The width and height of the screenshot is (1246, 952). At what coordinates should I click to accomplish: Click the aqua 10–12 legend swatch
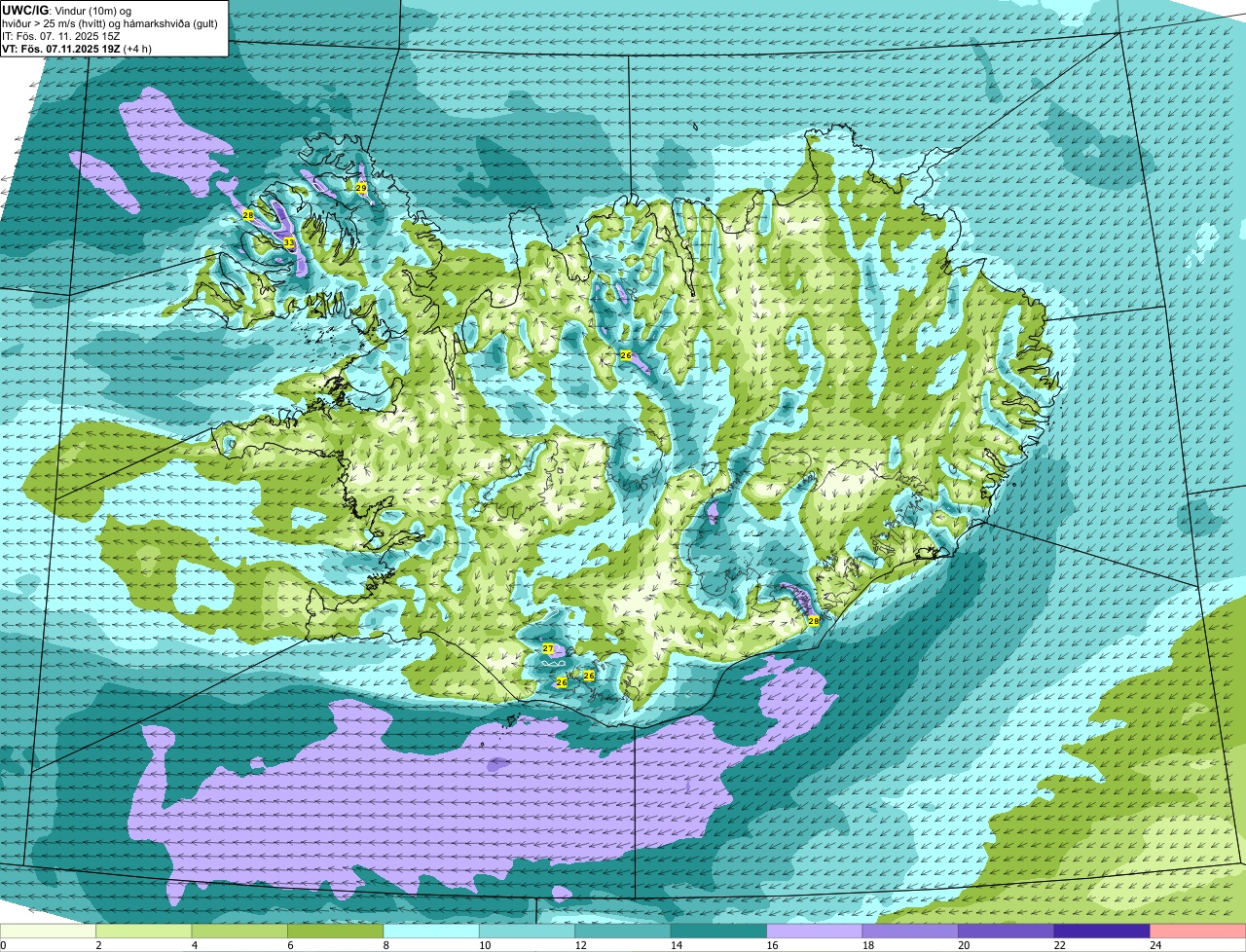(x=527, y=932)
